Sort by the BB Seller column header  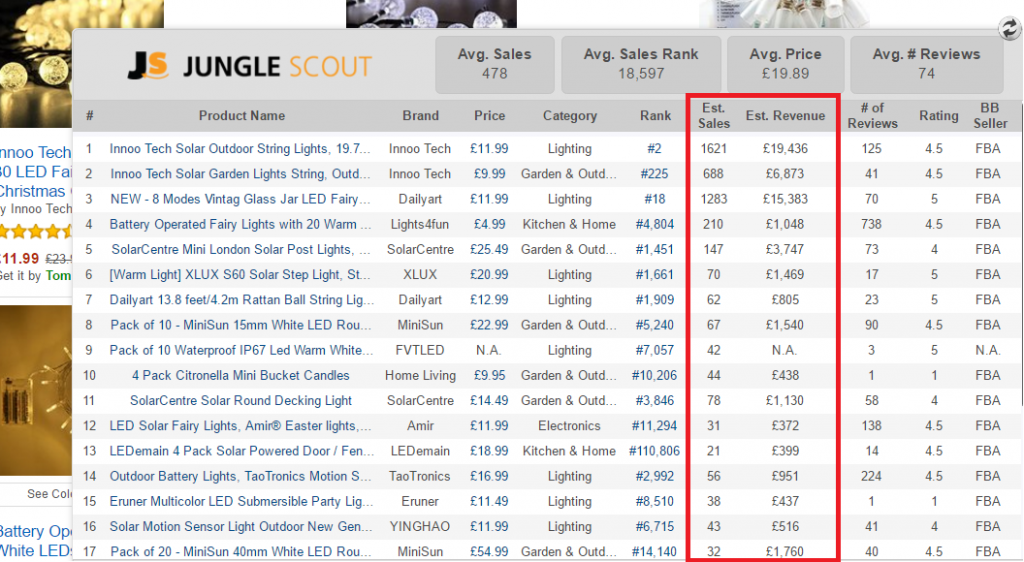point(990,116)
